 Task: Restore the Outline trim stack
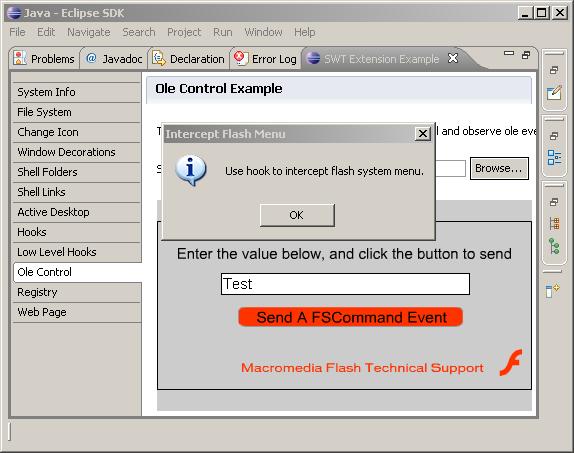(x=554, y=136)
